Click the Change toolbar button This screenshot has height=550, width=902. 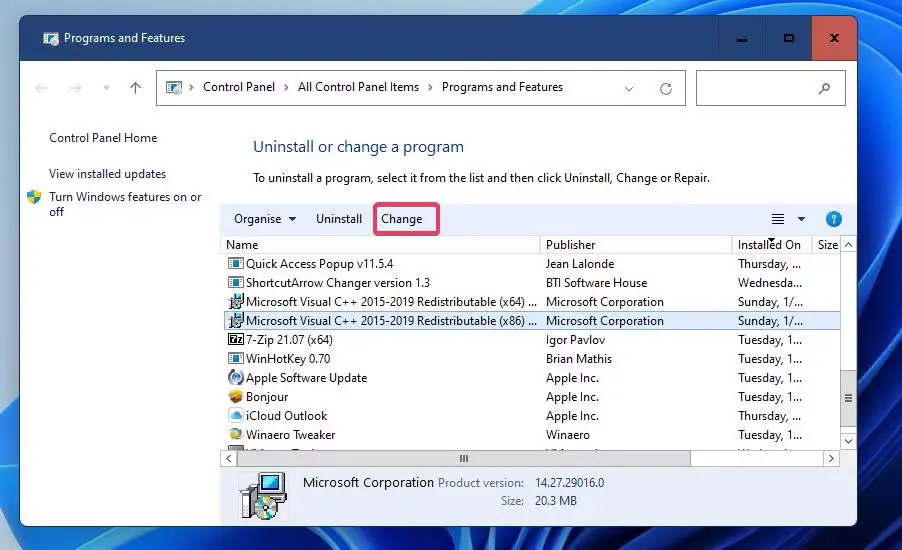pos(402,219)
